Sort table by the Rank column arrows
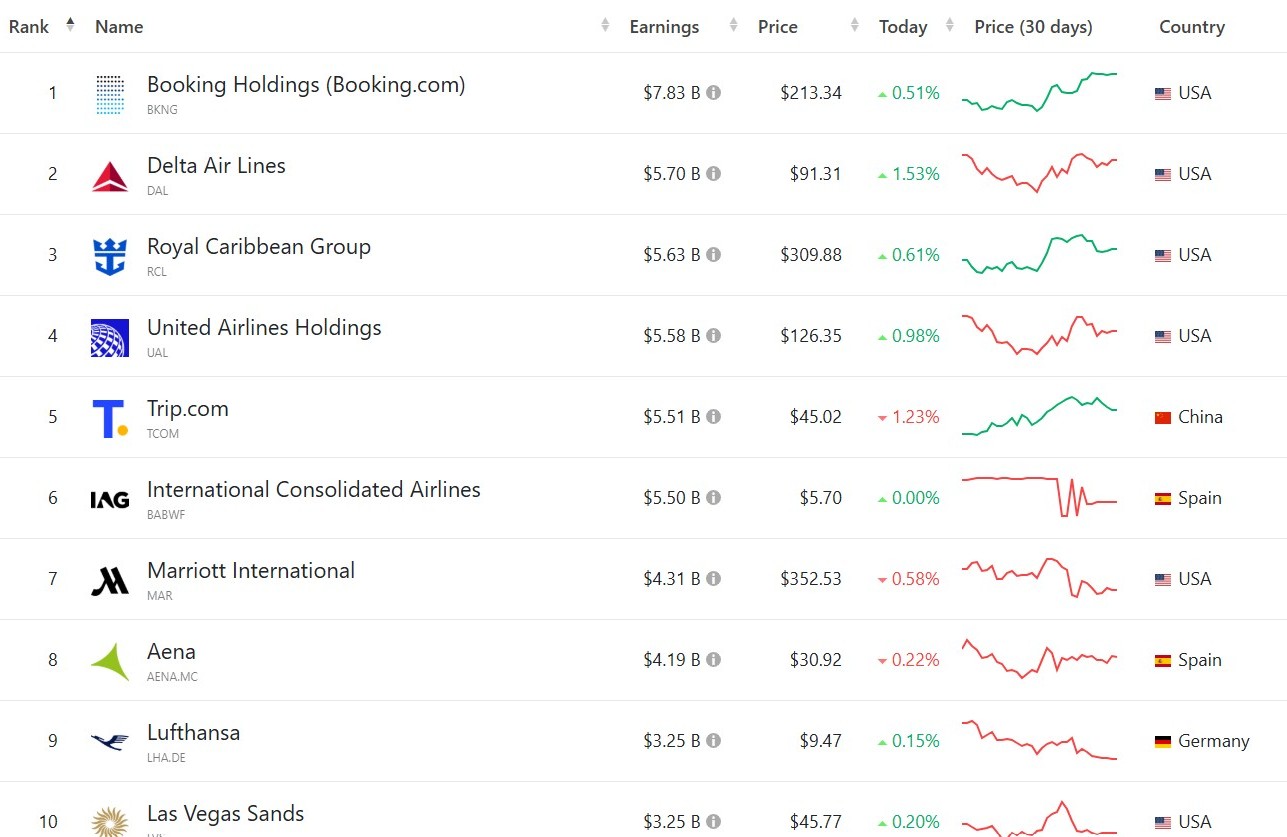Screen dimensions: 1287x837 click(70, 25)
